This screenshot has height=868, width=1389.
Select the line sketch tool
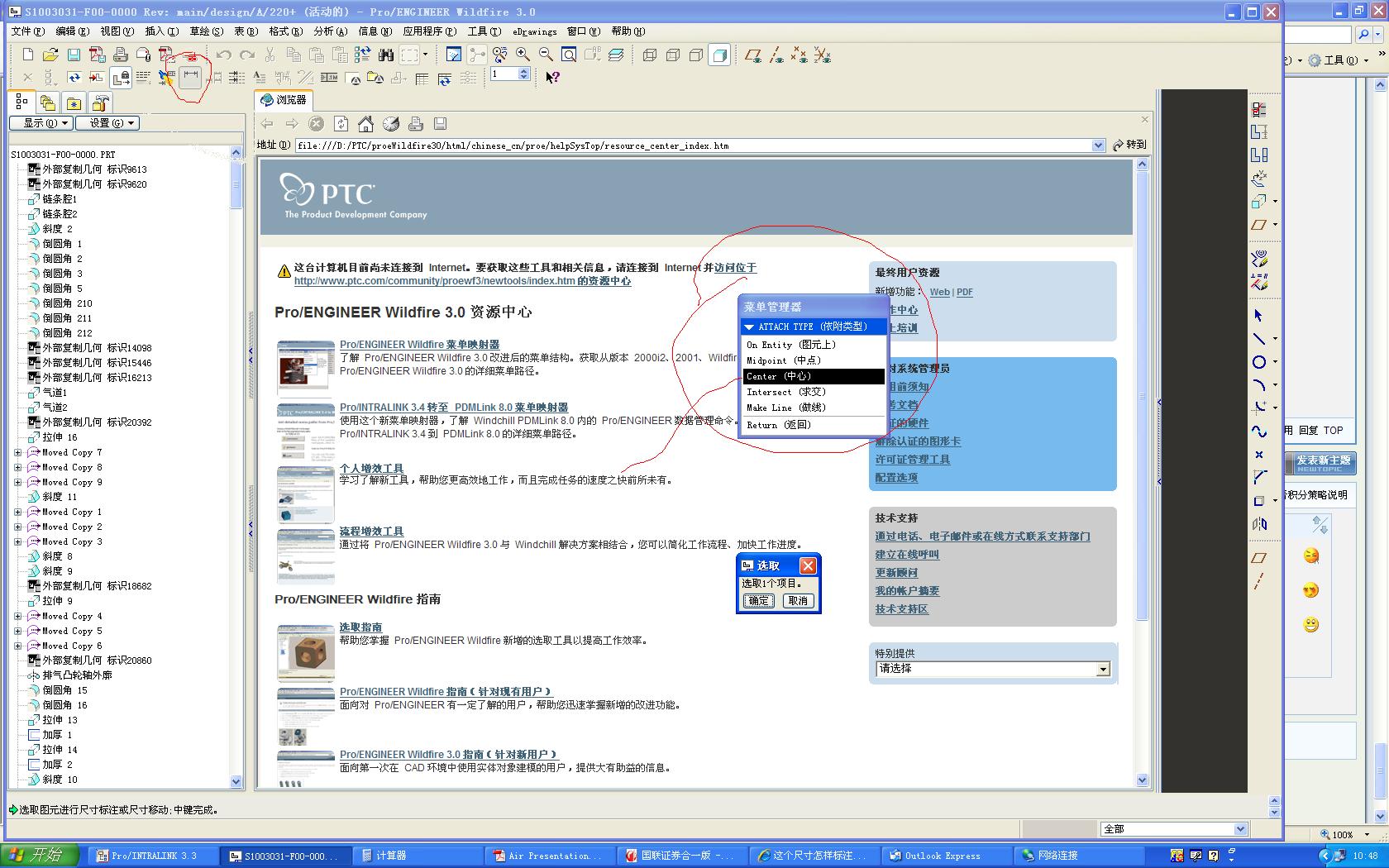1258,338
